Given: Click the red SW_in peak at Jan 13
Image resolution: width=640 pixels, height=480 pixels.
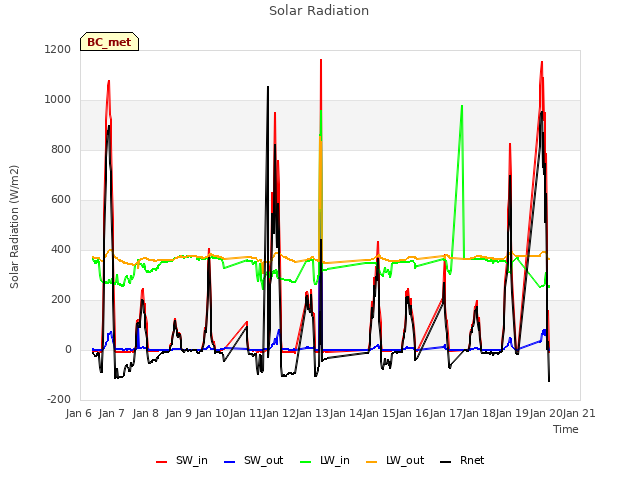Looking at the screenshot, I should [x=321, y=60].
